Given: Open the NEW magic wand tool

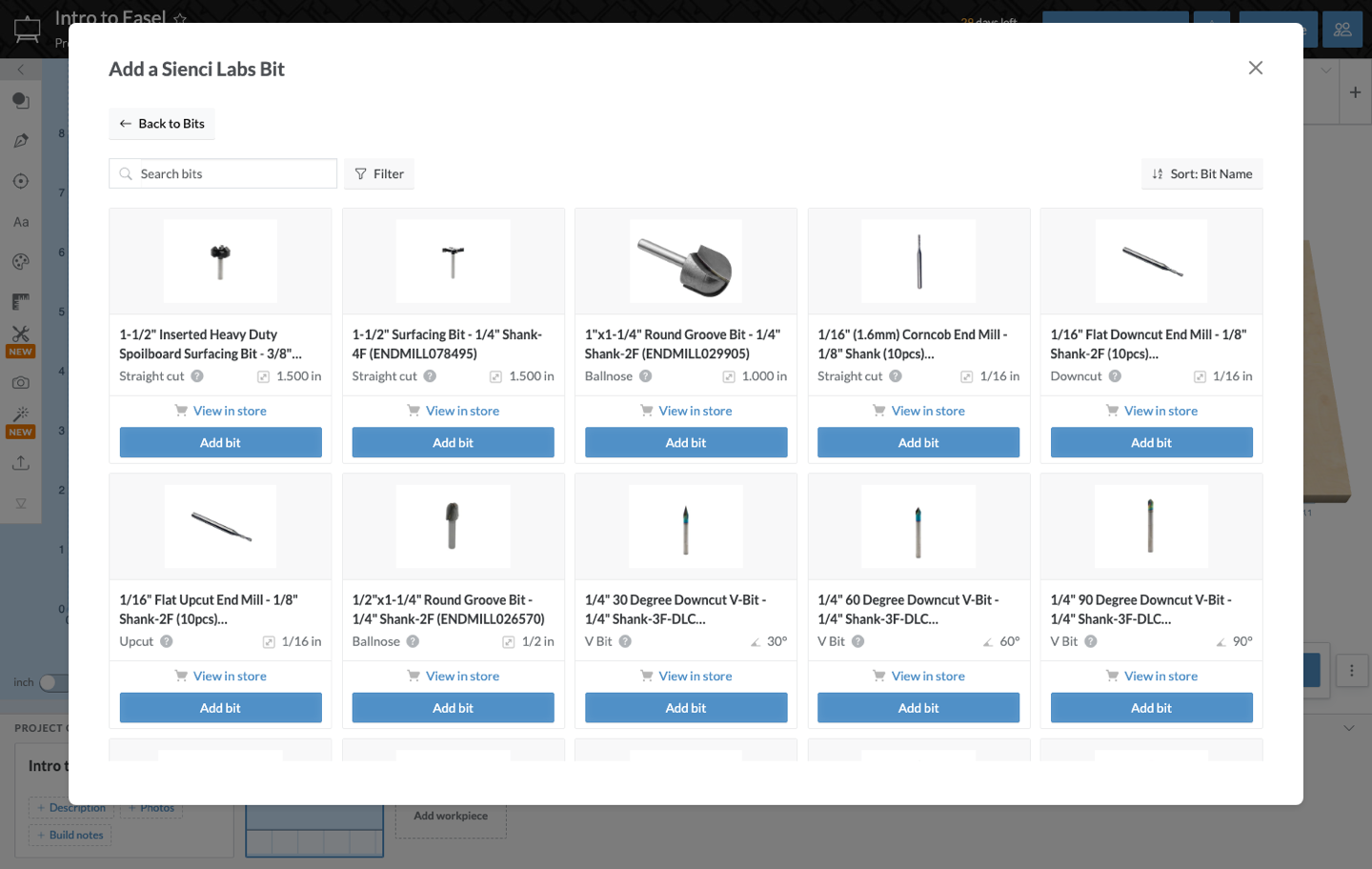Looking at the screenshot, I should tap(21, 420).
